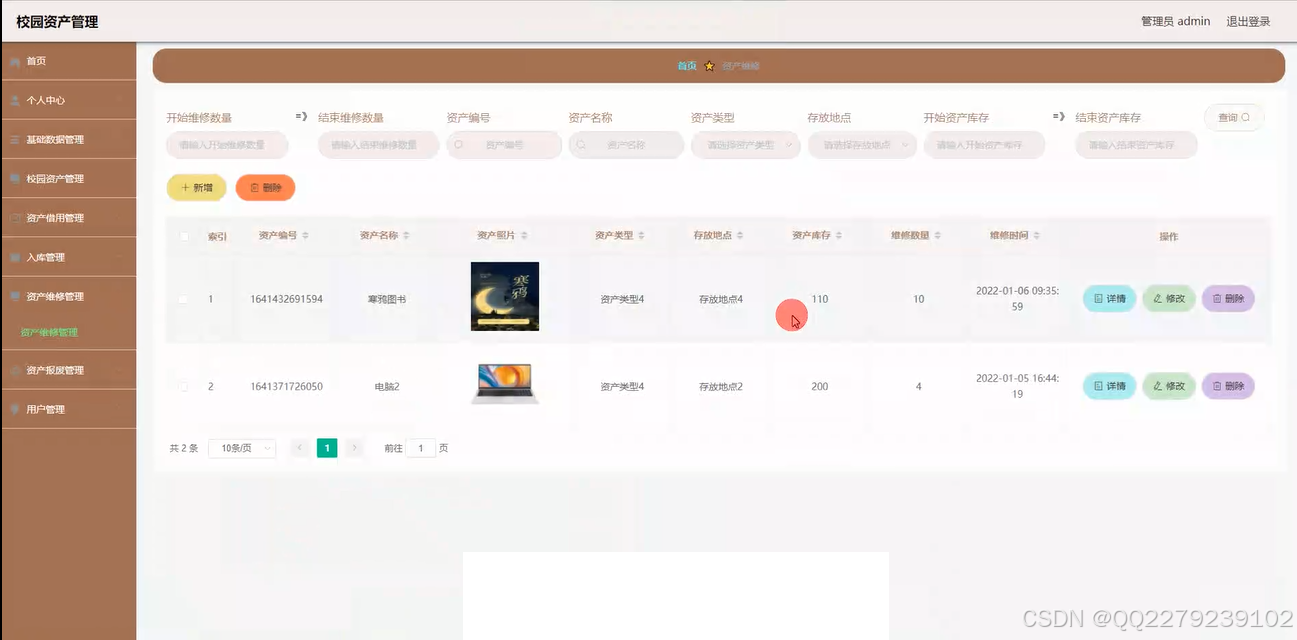Click the 新增 add button with plus icon
Screen dimensions: 1297x640
[196, 187]
